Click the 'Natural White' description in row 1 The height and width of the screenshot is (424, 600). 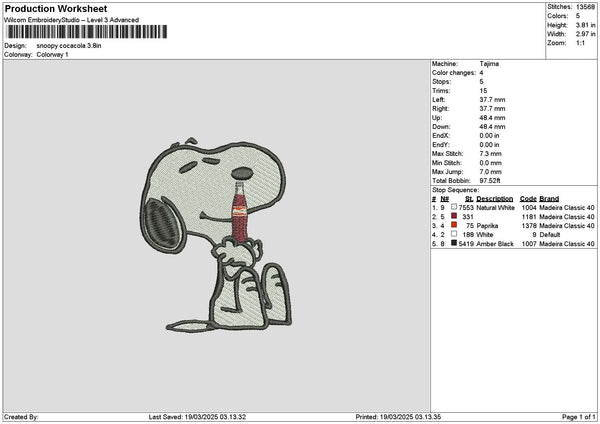click(x=496, y=208)
